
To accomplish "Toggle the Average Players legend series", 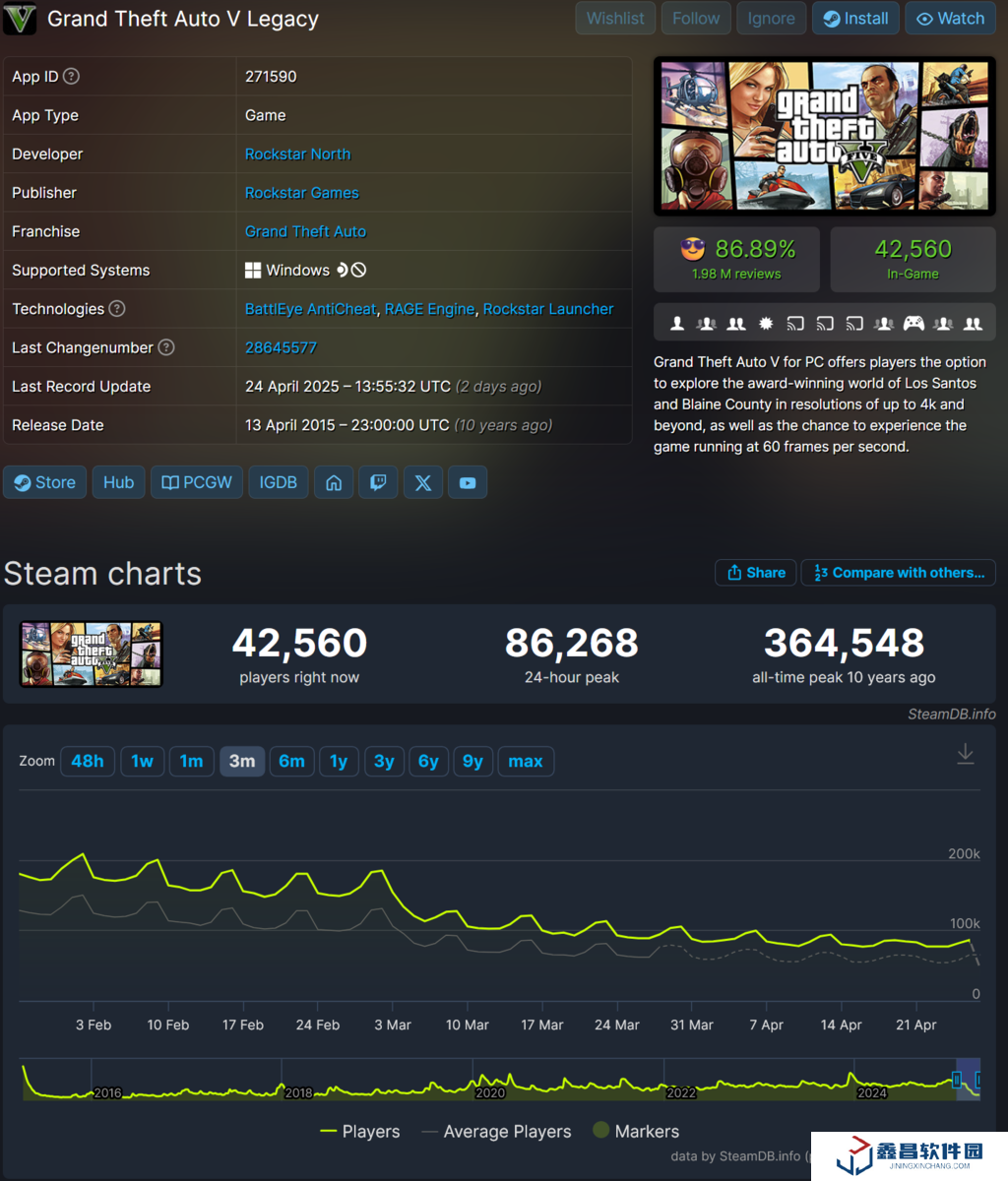I will pos(496,1132).
